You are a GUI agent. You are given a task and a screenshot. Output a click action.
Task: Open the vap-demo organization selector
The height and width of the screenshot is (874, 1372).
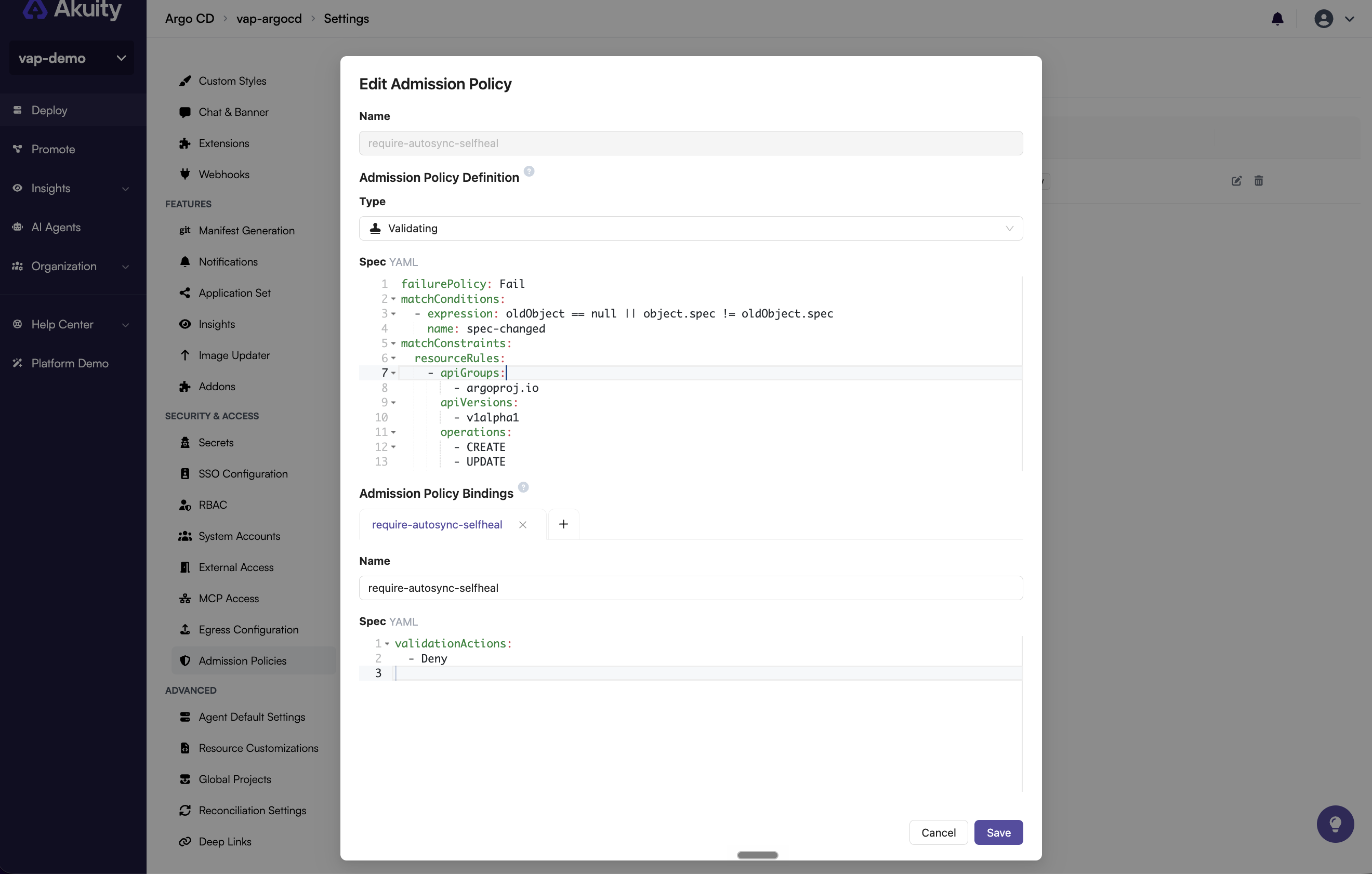tap(72, 58)
